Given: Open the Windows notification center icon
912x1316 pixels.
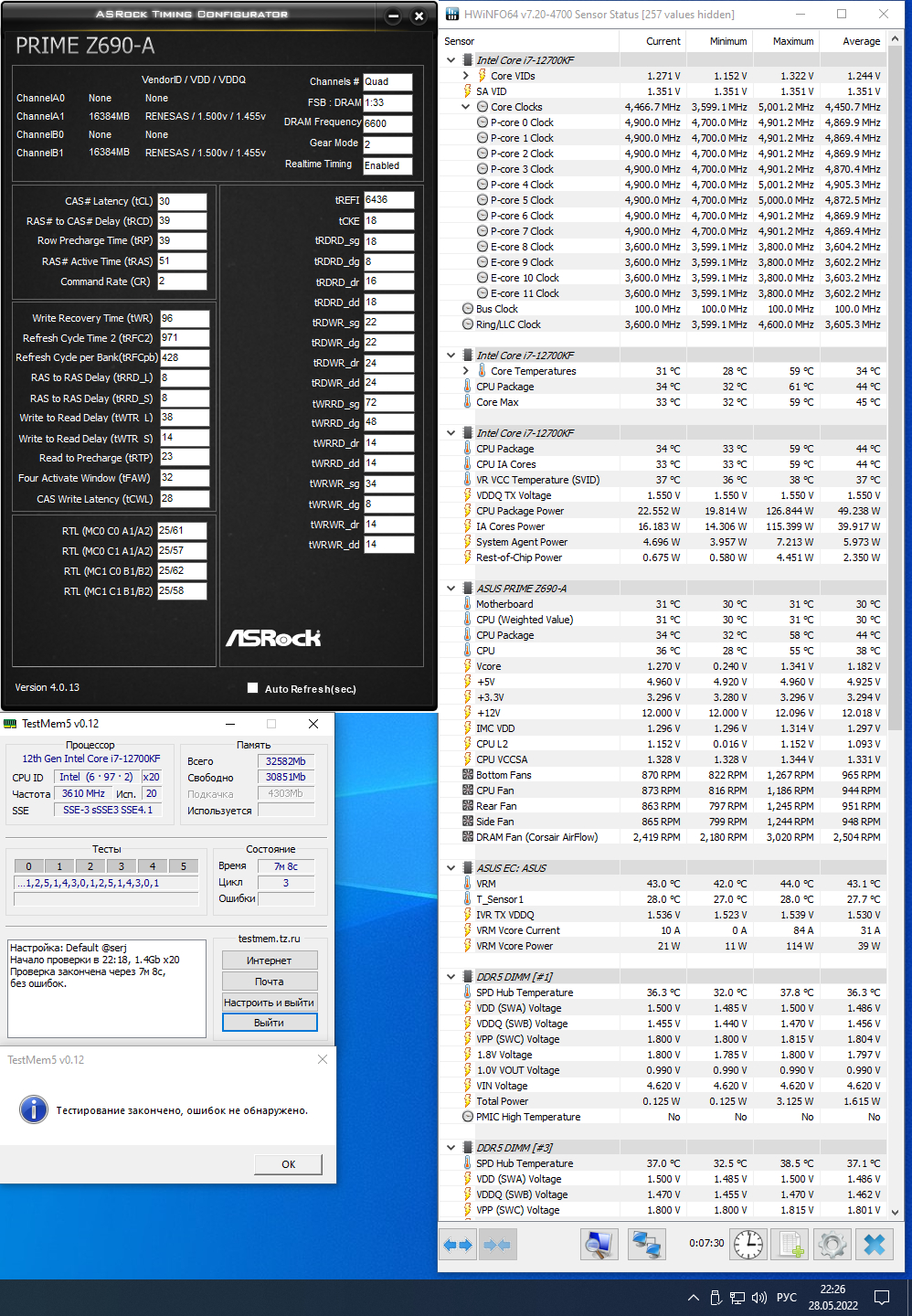Looking at the screenshot, I should pos(882,1298).
